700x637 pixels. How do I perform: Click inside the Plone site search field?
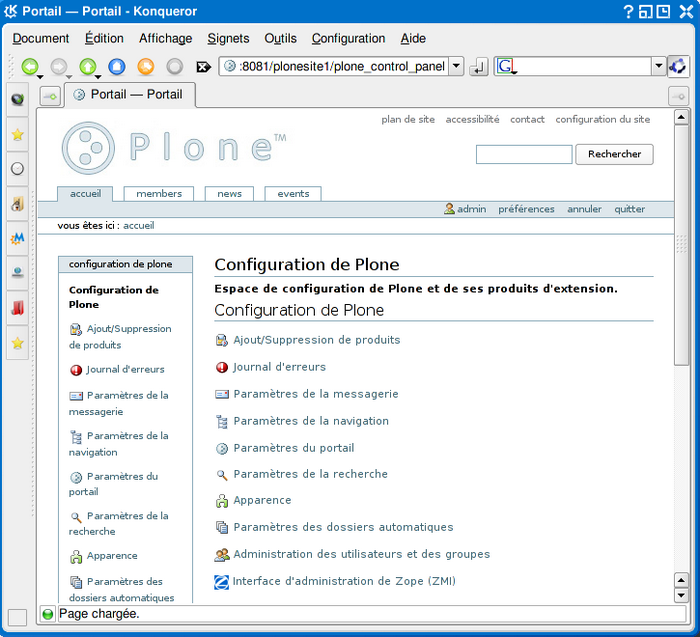pos(524,154)
